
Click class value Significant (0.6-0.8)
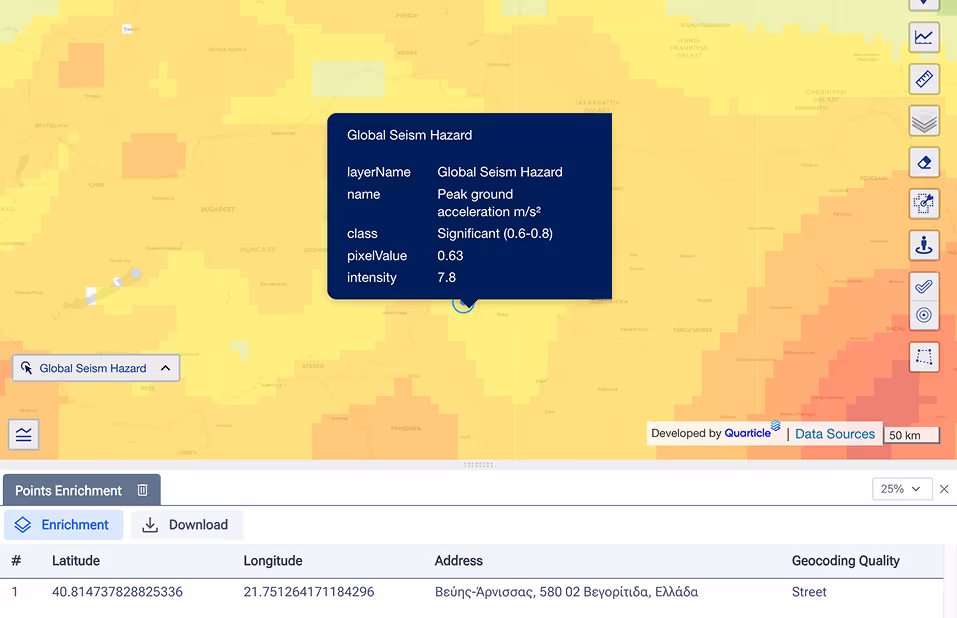coord(495,234)
